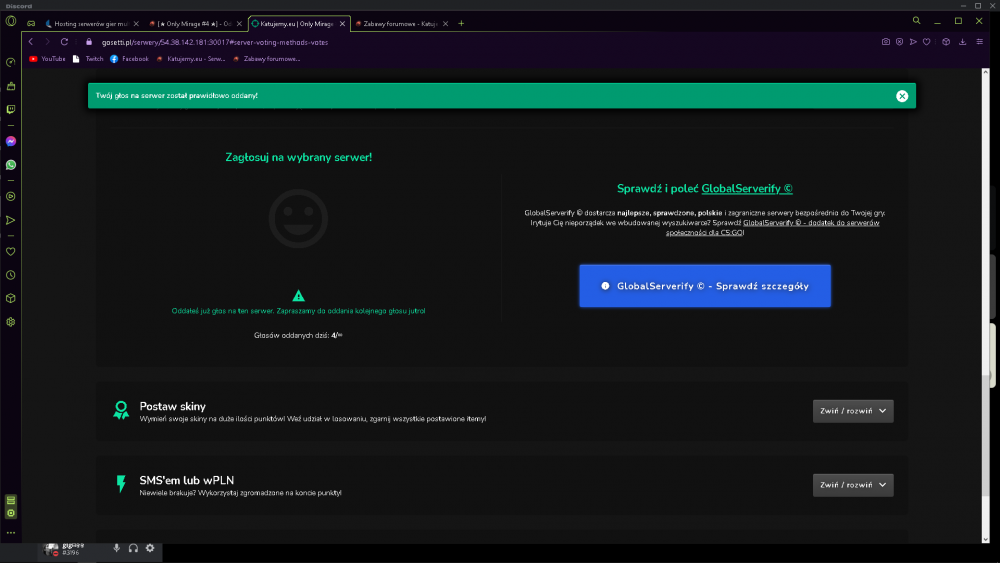
Task: Mute microphone in Discord panel
Action: coord(117,548)
